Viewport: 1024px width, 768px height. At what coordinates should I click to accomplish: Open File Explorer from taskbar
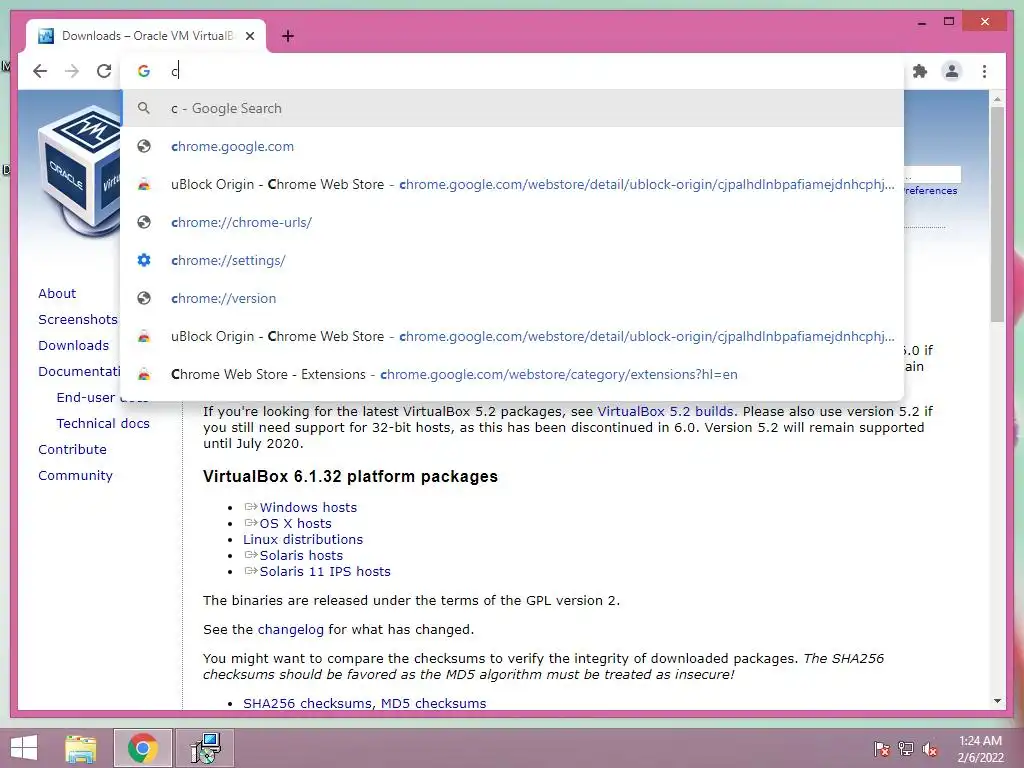(81, 748)
